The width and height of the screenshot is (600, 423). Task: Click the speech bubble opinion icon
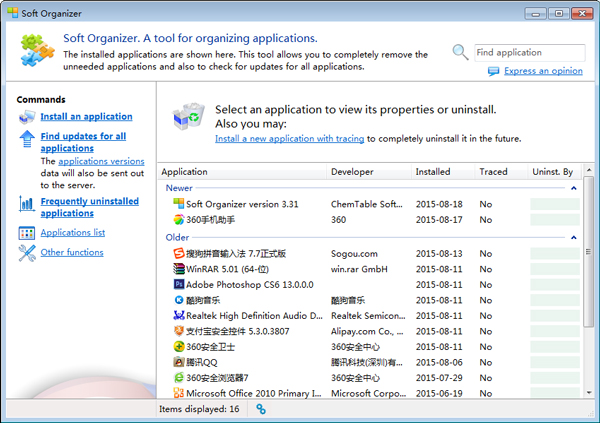coord(494,71)
